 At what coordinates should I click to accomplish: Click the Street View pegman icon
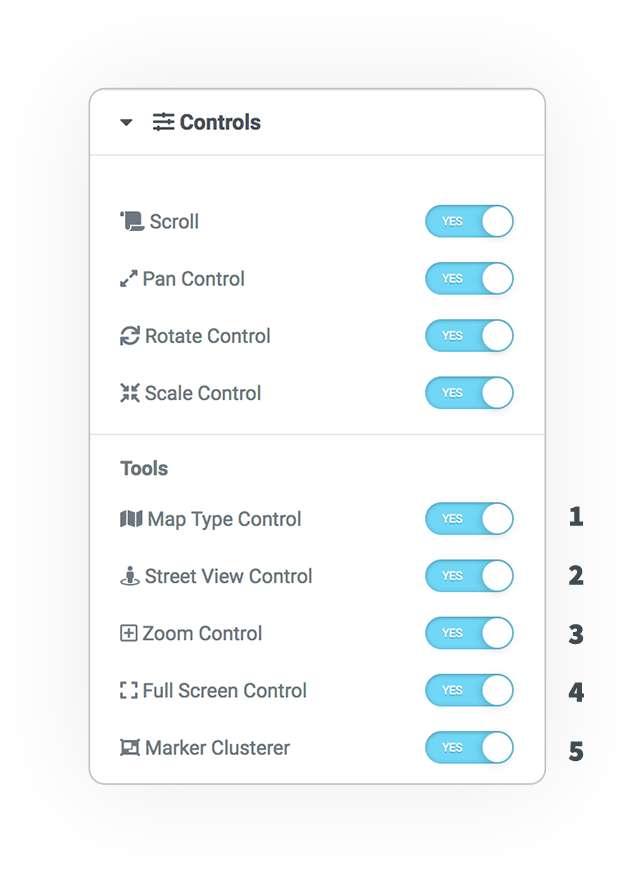pos(130,576)
